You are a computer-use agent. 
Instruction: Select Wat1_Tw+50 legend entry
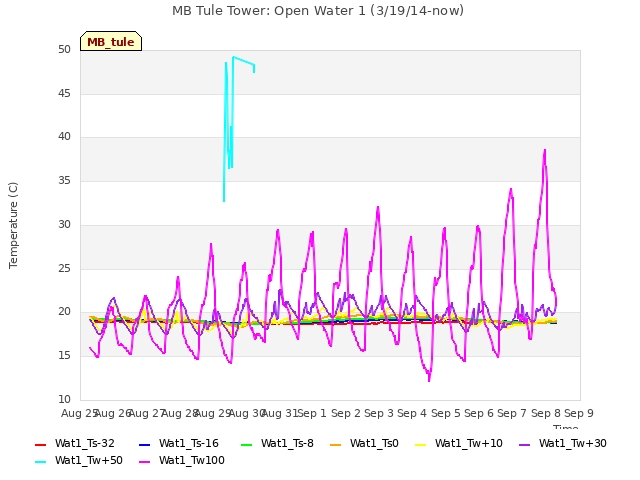pos(79,460)
